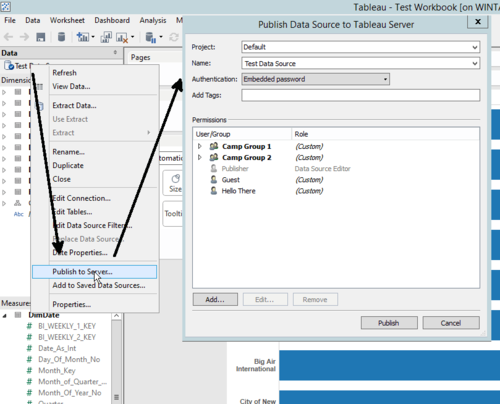Open the clear sheet dropdown arrow

pos(132,37)
